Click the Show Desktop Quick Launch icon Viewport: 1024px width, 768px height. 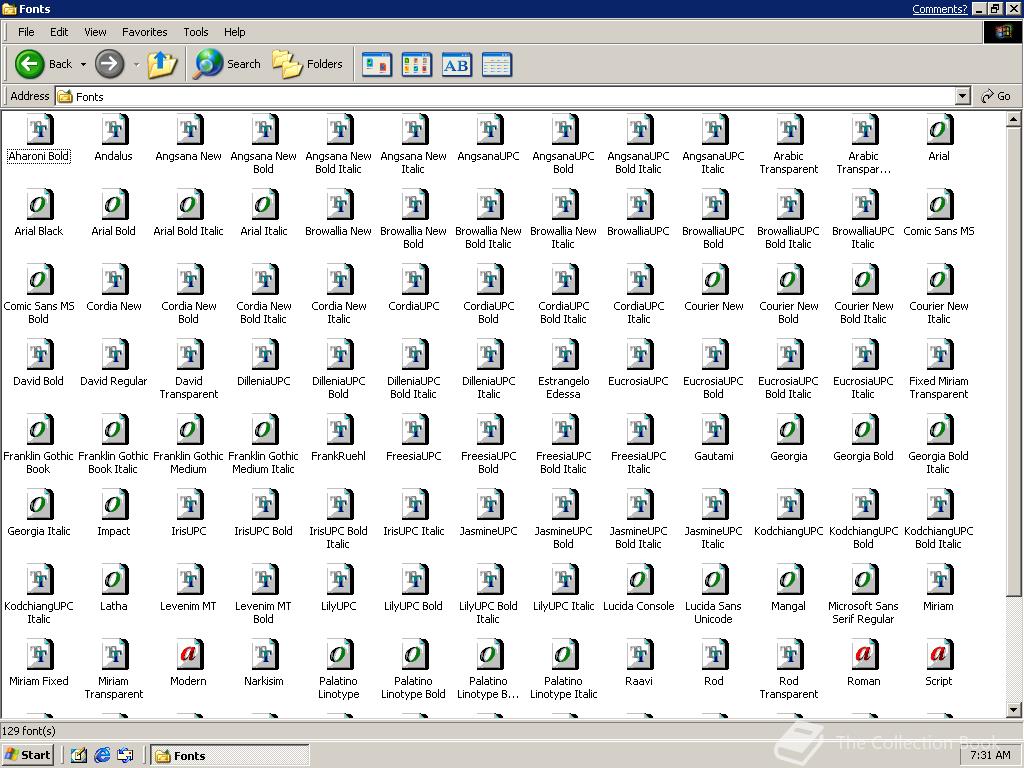point(79,755)
